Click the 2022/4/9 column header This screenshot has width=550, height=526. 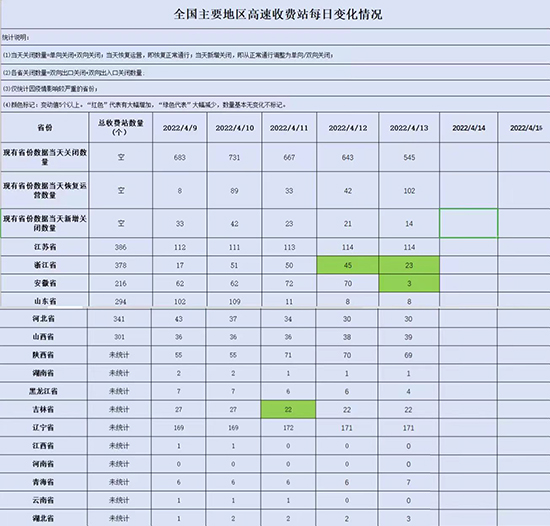[180, 128]
